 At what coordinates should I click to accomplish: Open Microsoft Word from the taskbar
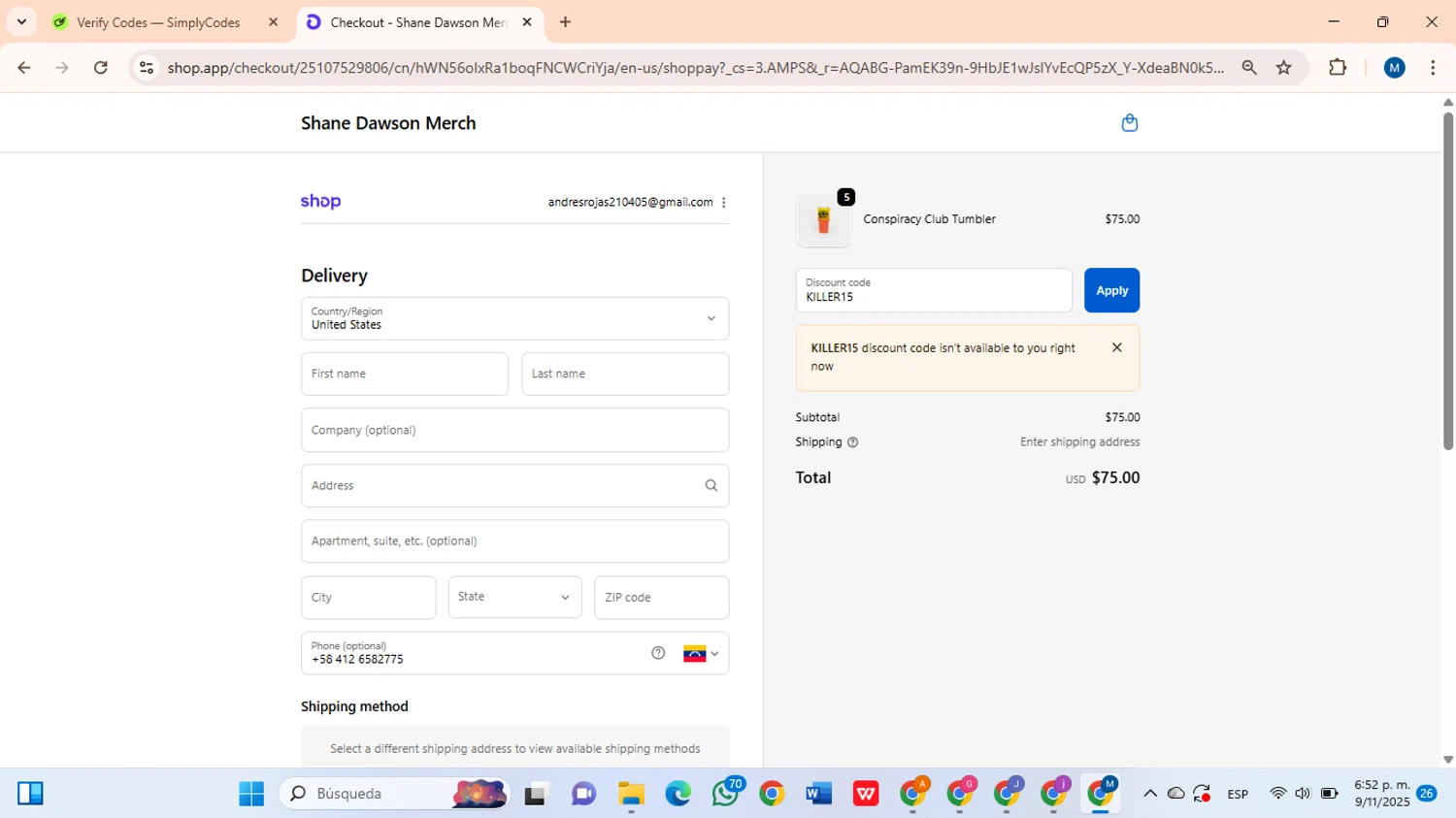819,794
